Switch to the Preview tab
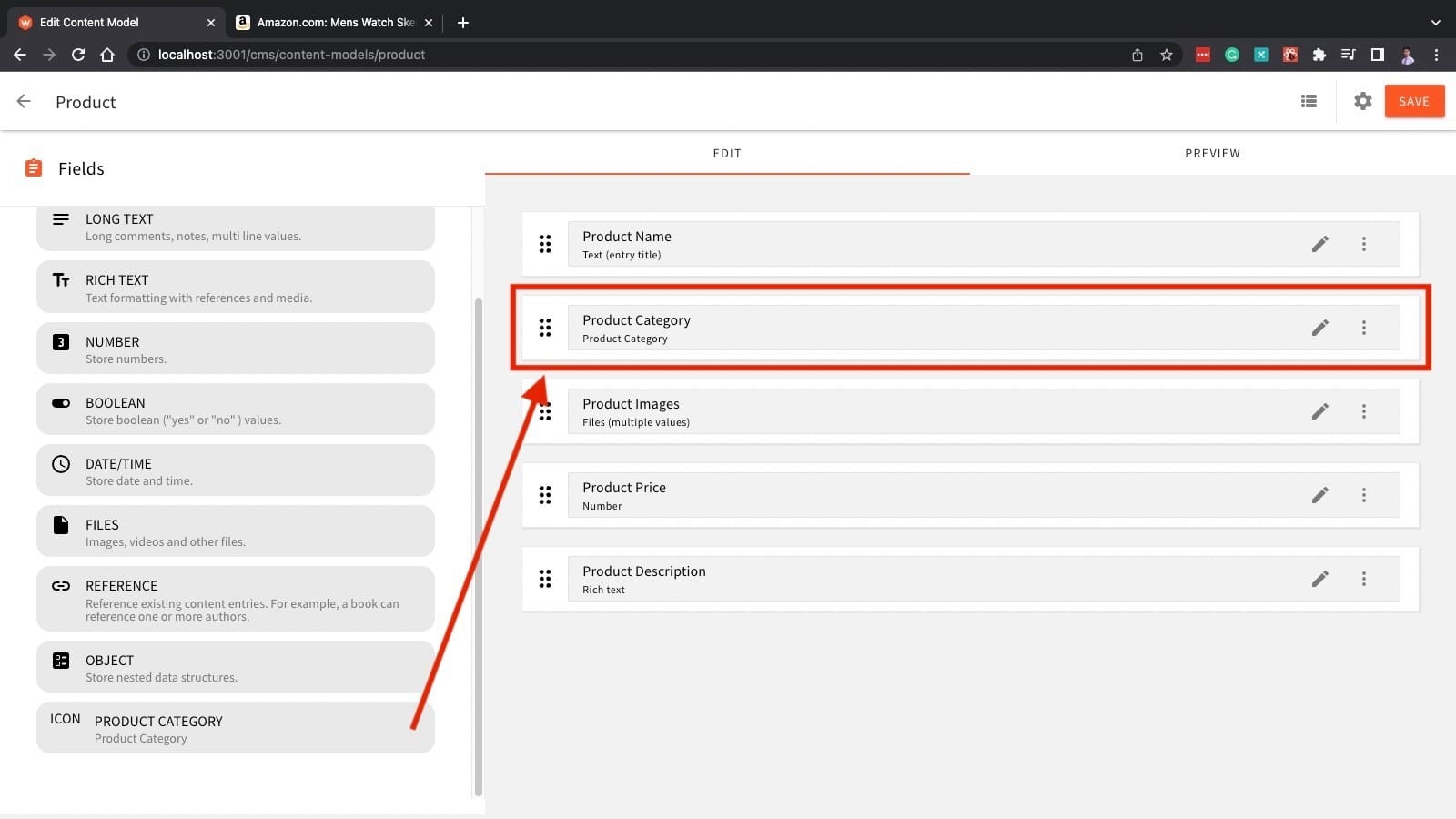The width and height of the screenshot is (1456, 819). (x=1212, y=153)
